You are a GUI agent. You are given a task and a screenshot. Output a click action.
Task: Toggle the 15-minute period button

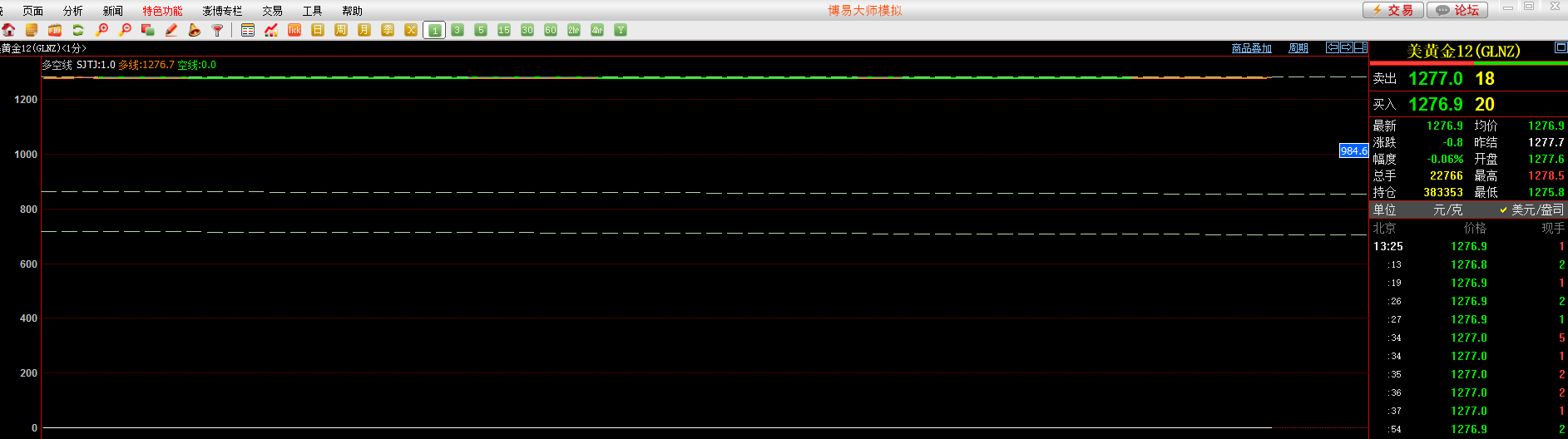pos(504,30)
